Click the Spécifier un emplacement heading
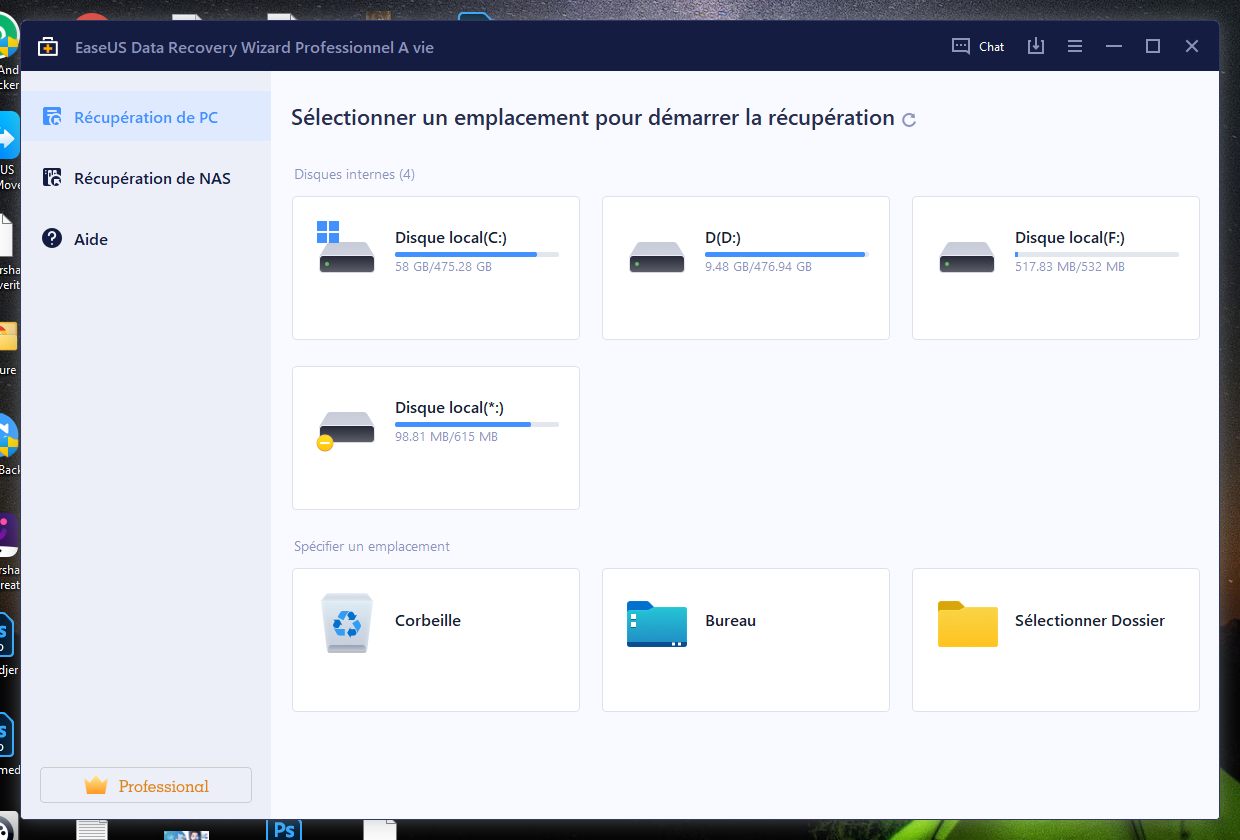This screenshot has height=840, width=1240. tap(372, 547)
